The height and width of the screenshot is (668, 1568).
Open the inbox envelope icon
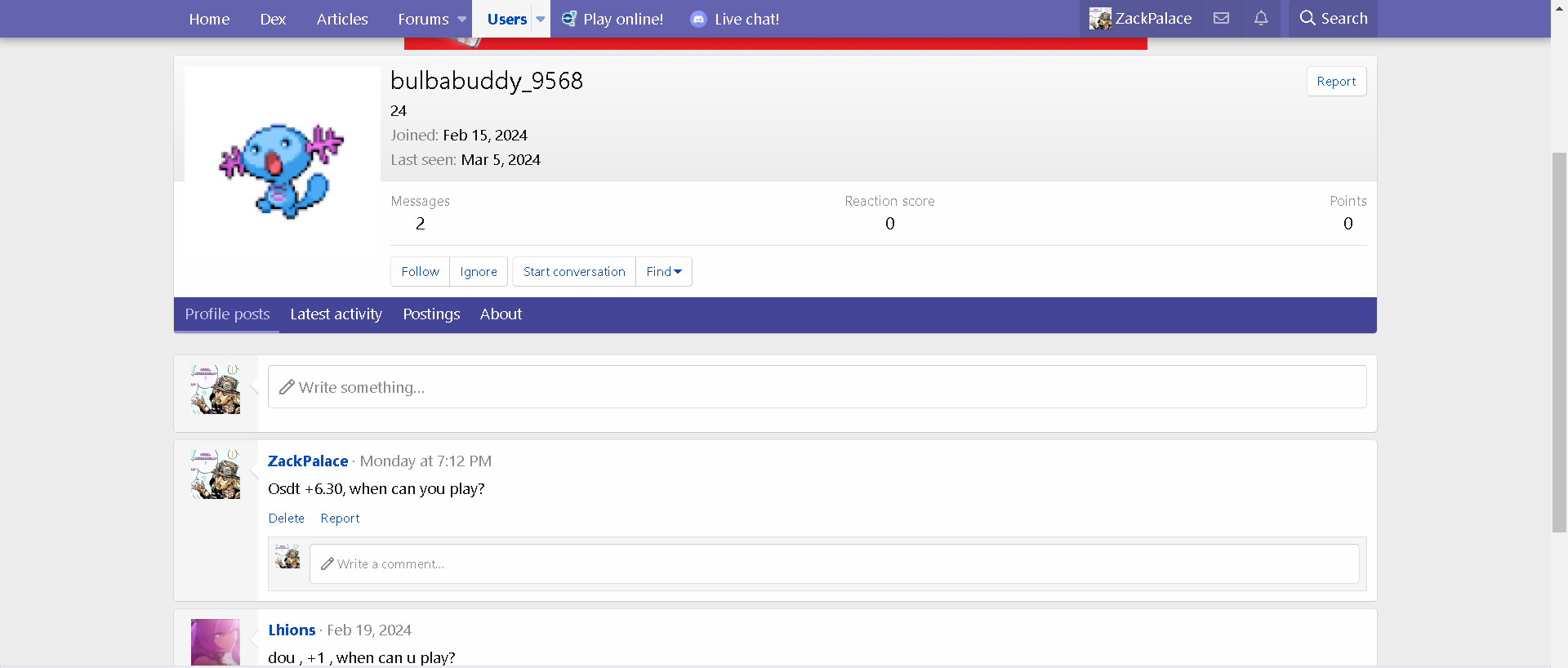coord(1221,18)
